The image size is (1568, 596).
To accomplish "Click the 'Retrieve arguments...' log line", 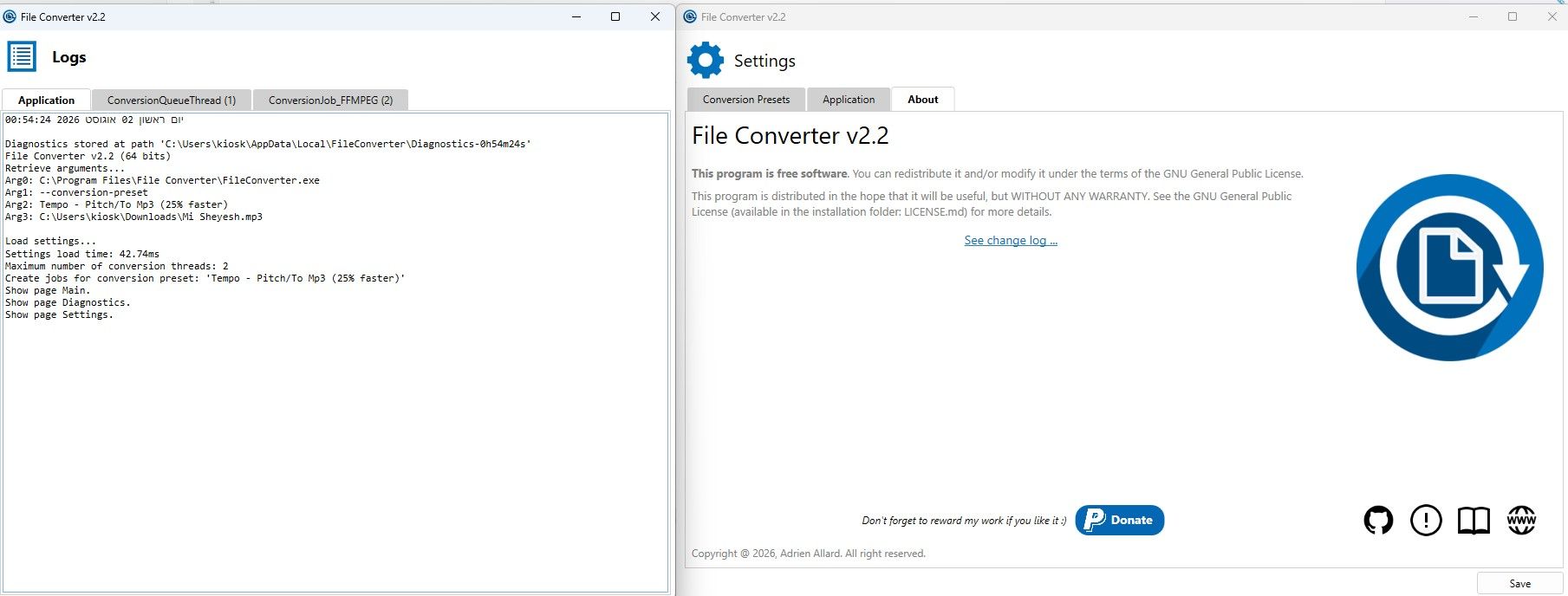I will pos(65,168).
